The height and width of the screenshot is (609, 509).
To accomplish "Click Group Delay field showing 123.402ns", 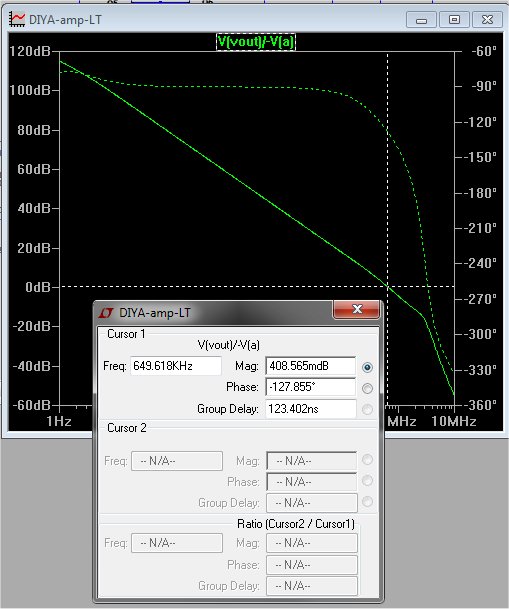I will (x=311, y=409).
